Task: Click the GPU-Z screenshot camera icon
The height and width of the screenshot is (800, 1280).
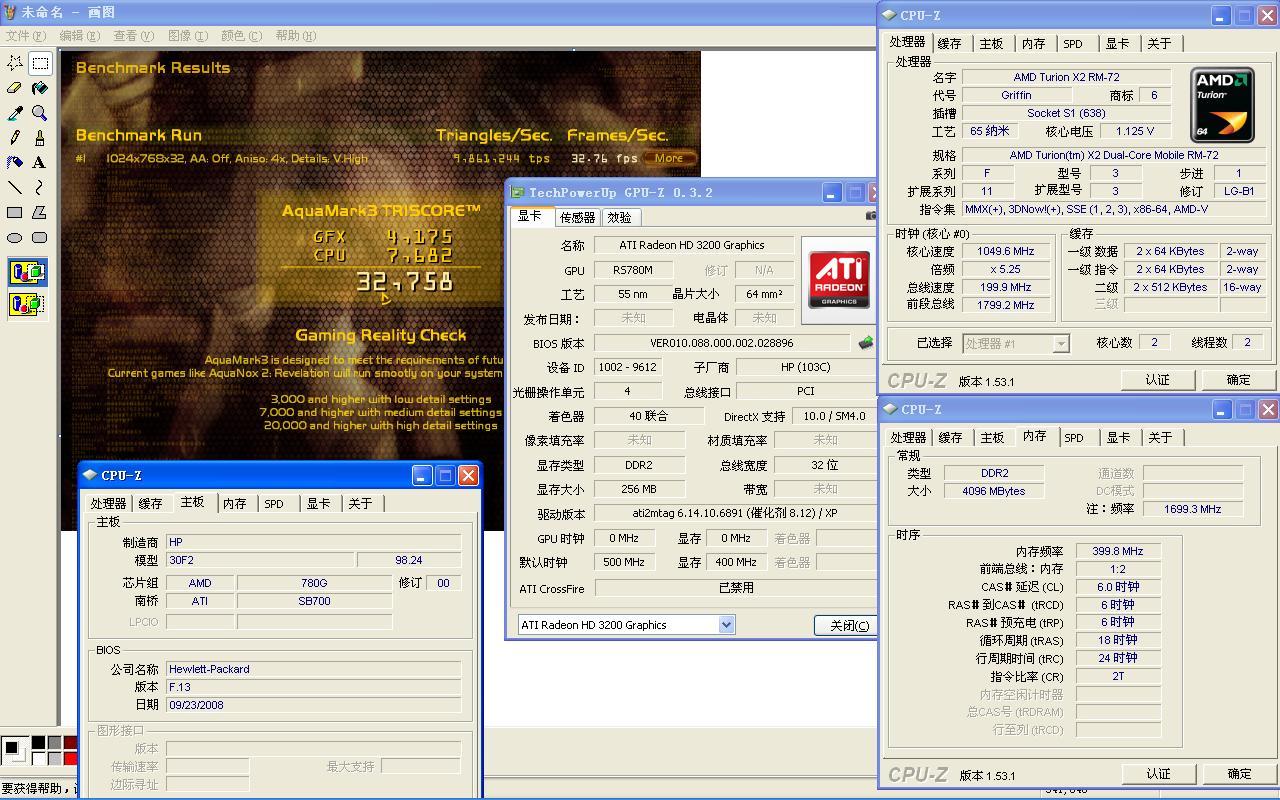Action: click(870, 216)
